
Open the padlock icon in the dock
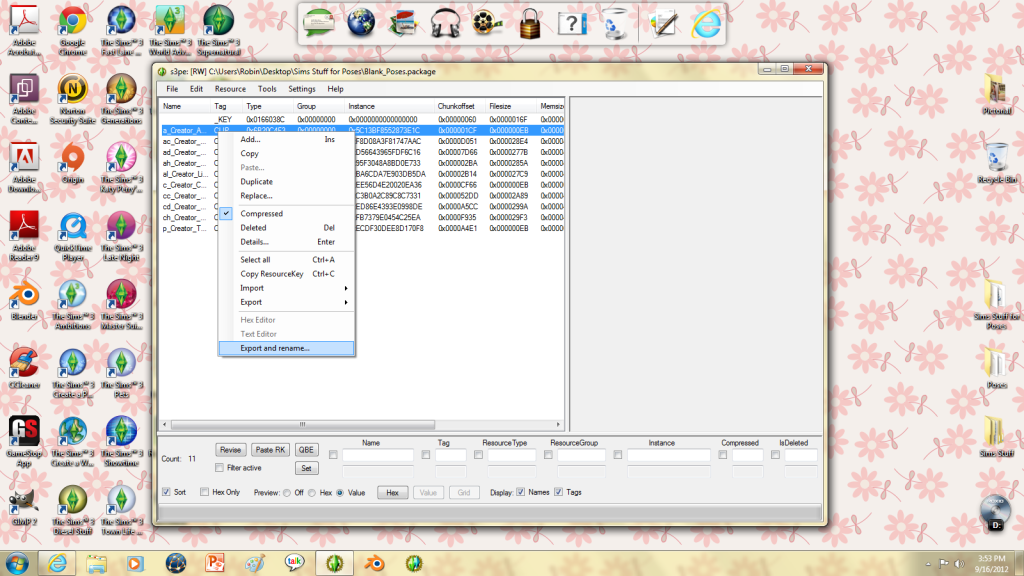(x=530, y=24)
